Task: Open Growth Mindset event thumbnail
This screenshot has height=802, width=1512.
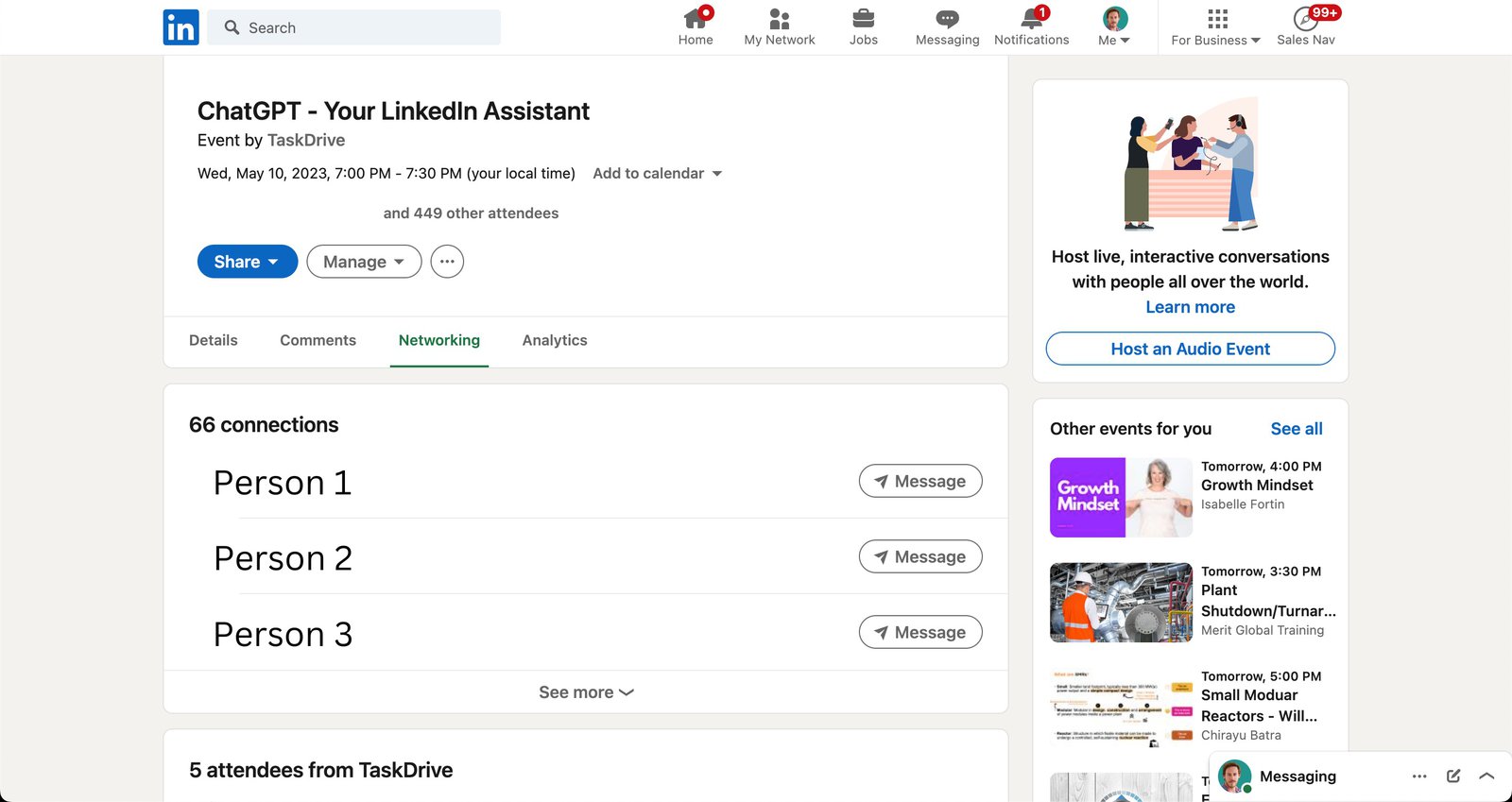Action: click(x=1121, y=498)
